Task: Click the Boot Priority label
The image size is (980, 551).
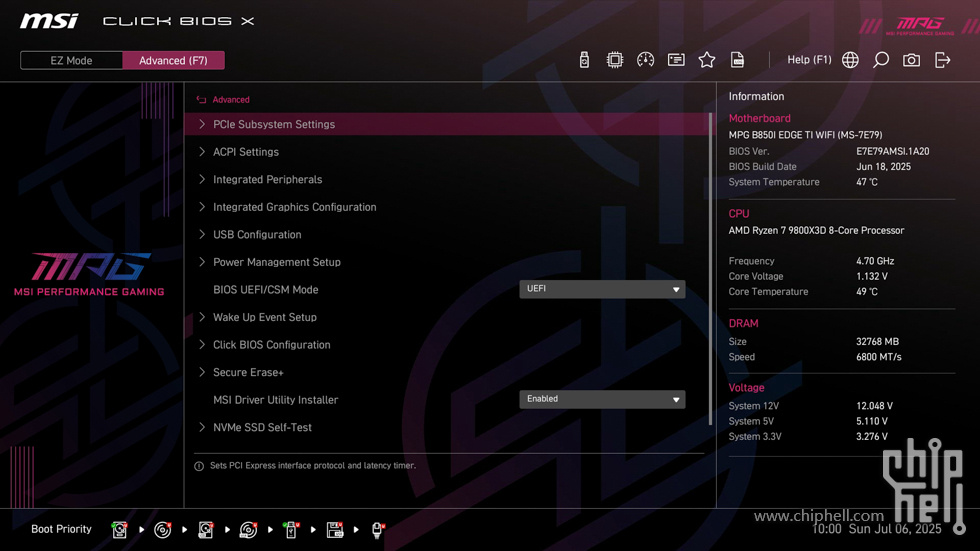Action: [x=61, y=529]
